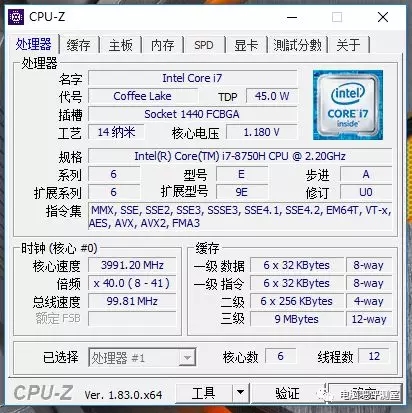
Task: Switch to the 主板 tab
Action: tap(121, 45)
